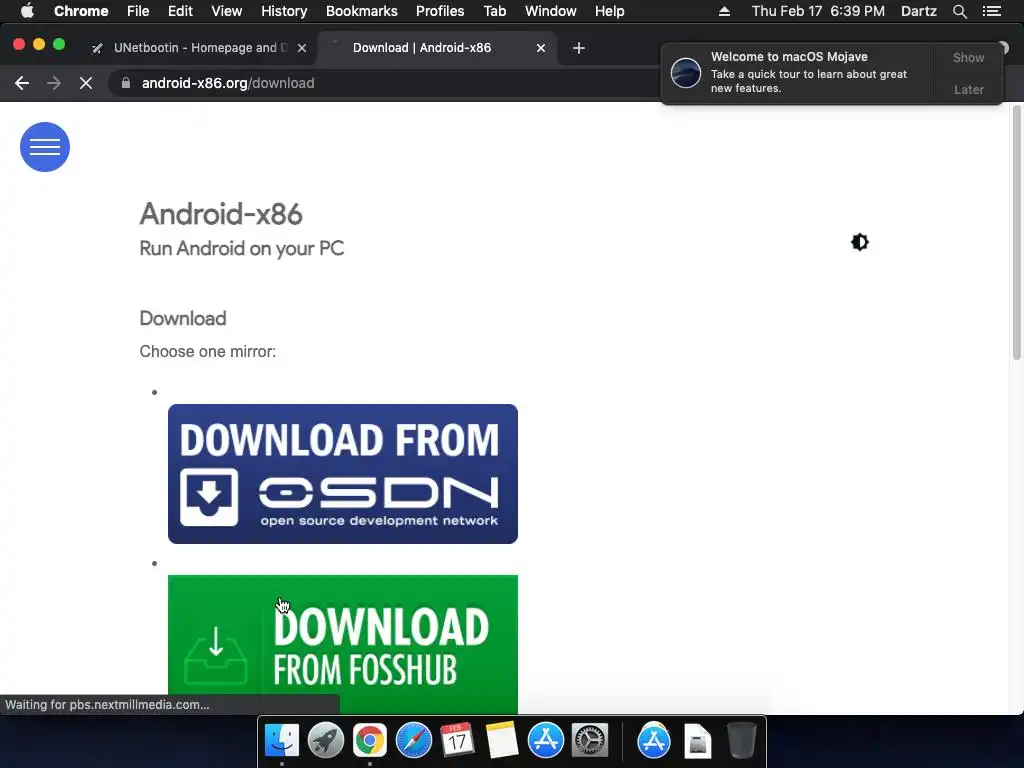Open App Store icon left of System Preferences
Viewport: 1024px width, 768px height.
click(545, 741)
